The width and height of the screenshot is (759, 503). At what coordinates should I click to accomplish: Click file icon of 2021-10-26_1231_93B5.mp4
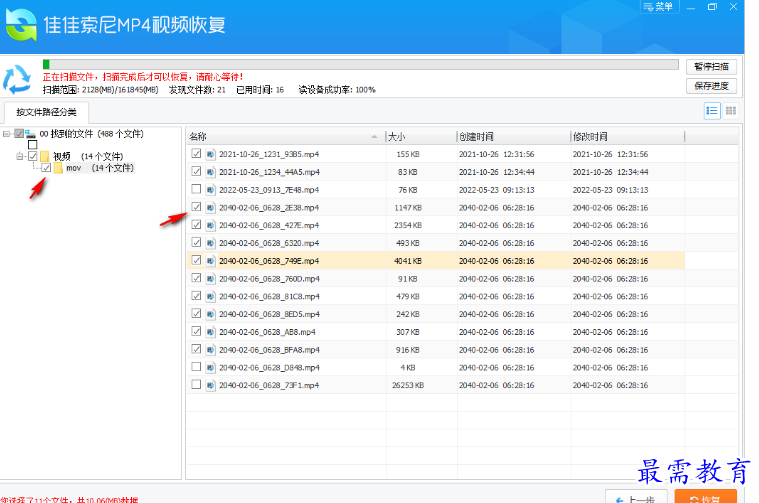[210, 154]
